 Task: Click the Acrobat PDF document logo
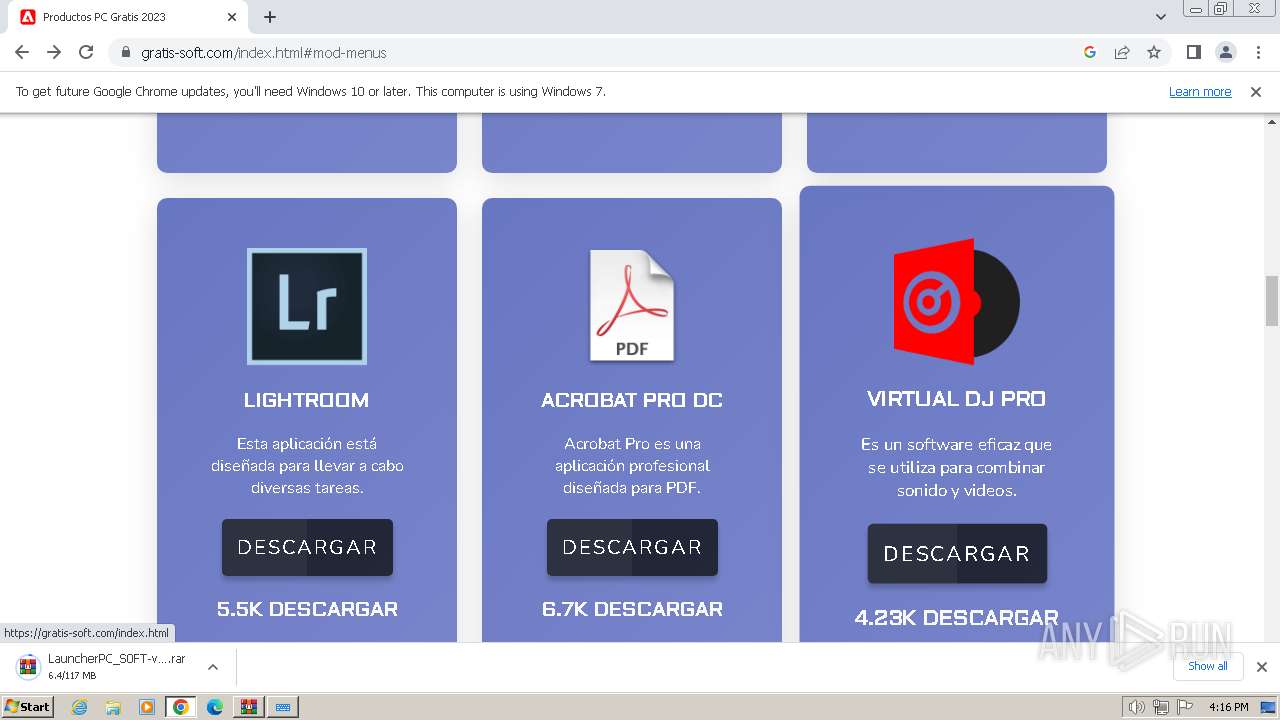pyautogui.click(x=632, y=305)
